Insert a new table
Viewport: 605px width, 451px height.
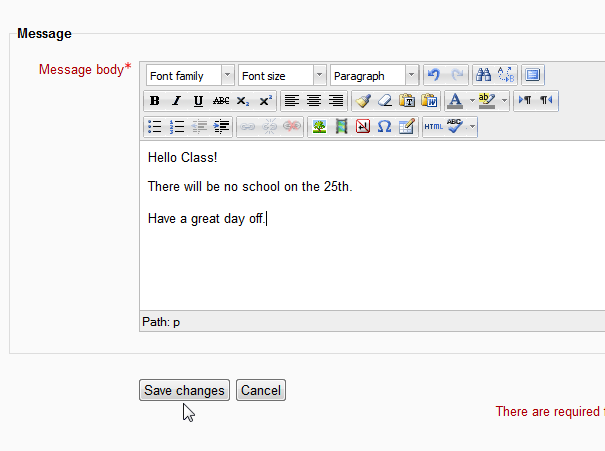point(407,127)
